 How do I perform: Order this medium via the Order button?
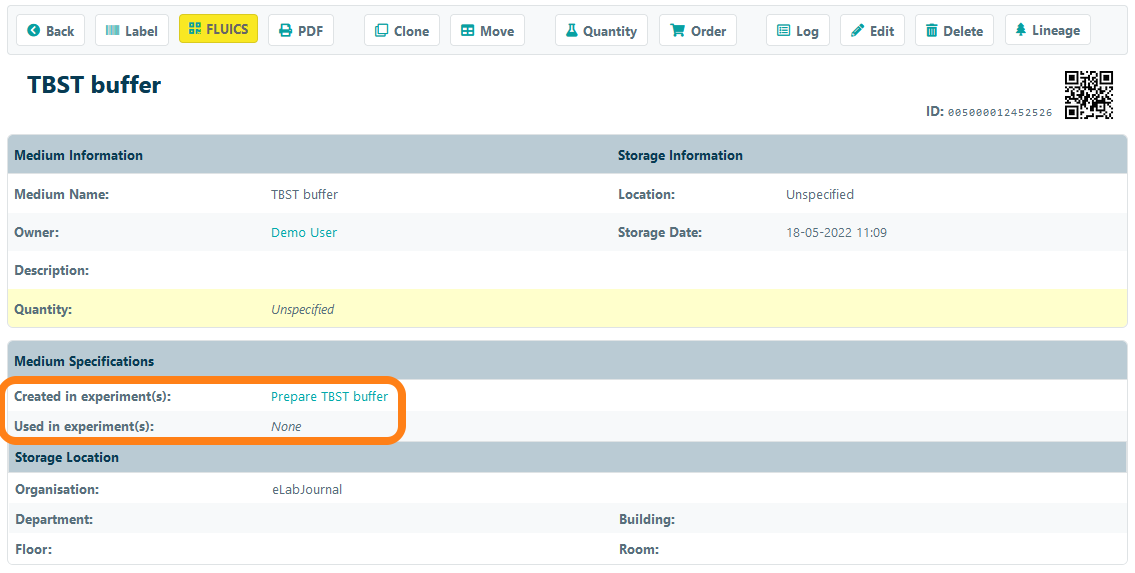698,31
